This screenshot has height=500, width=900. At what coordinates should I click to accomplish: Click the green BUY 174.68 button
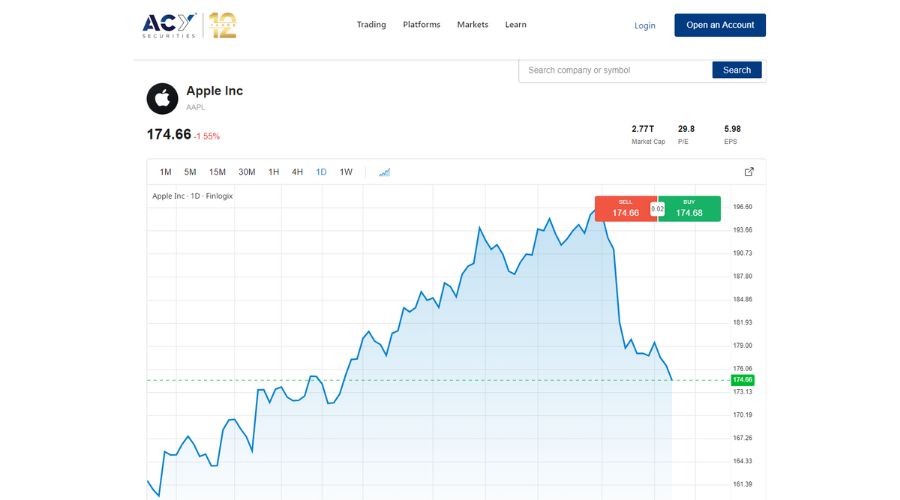coord(689,208)
